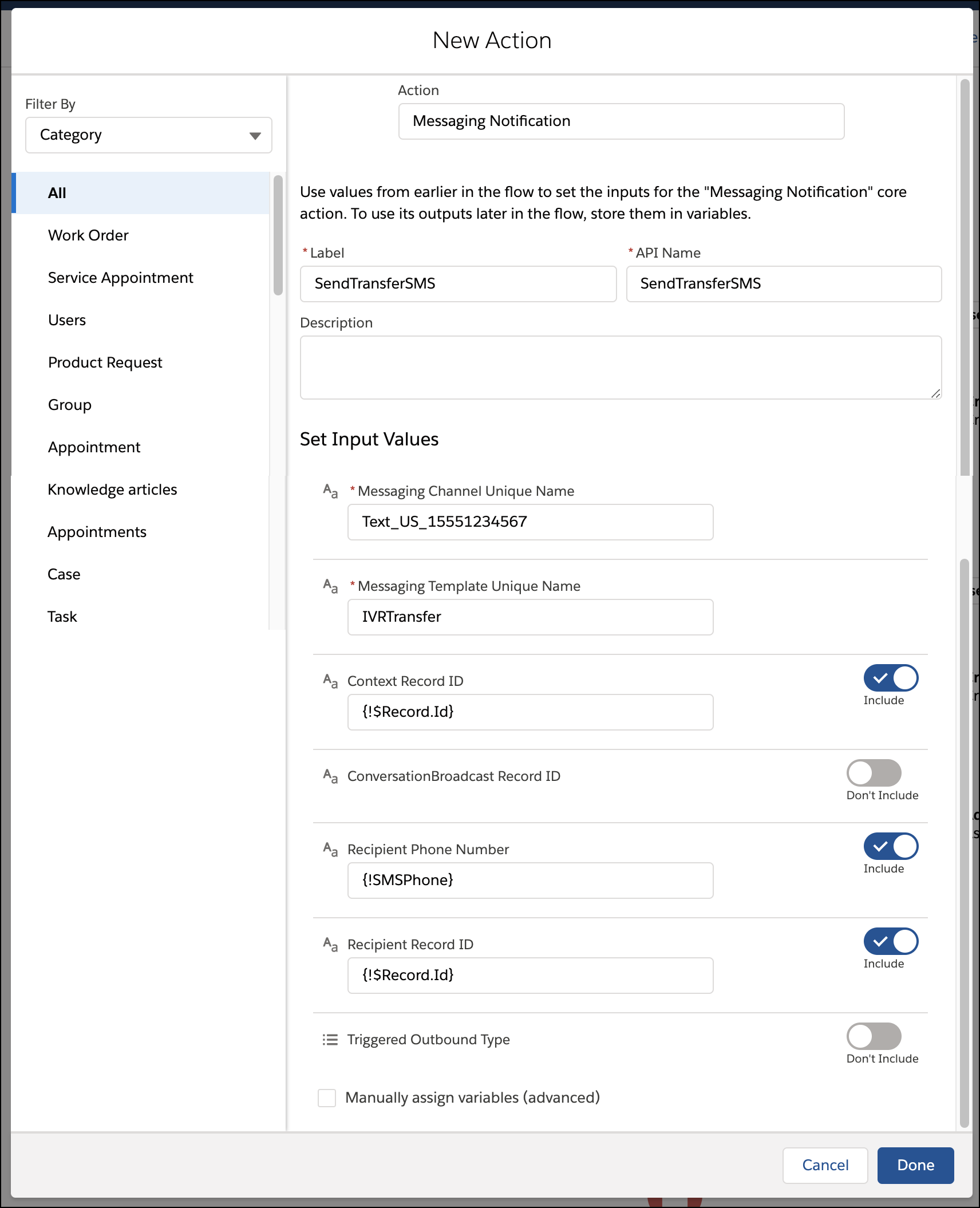Click the category list scrollbar thumb
Viewport: 980px width, 1208px height.
point(278,235)
